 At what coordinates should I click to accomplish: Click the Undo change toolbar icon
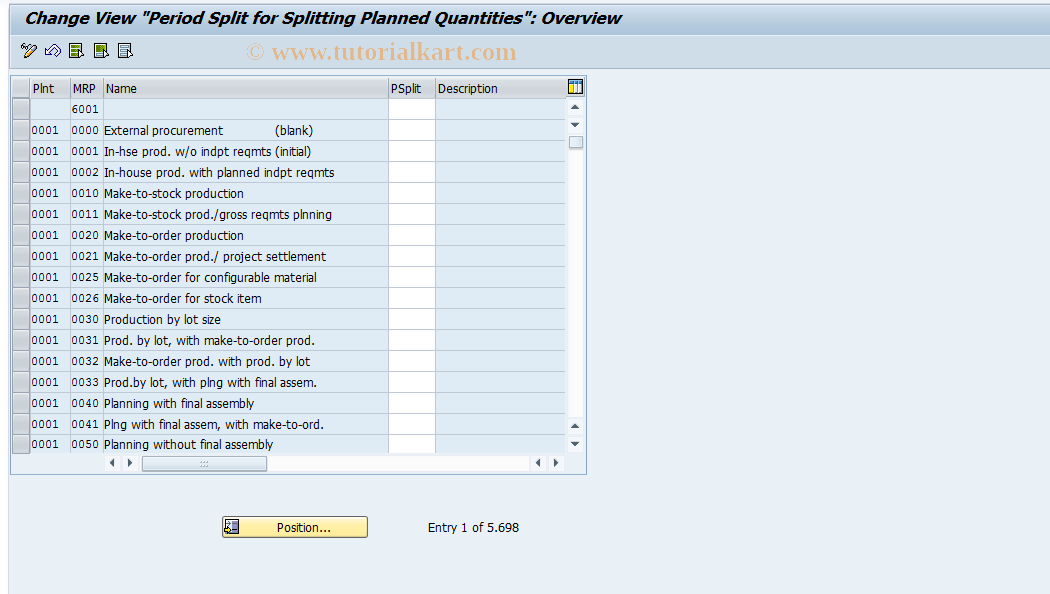[53, 51]
